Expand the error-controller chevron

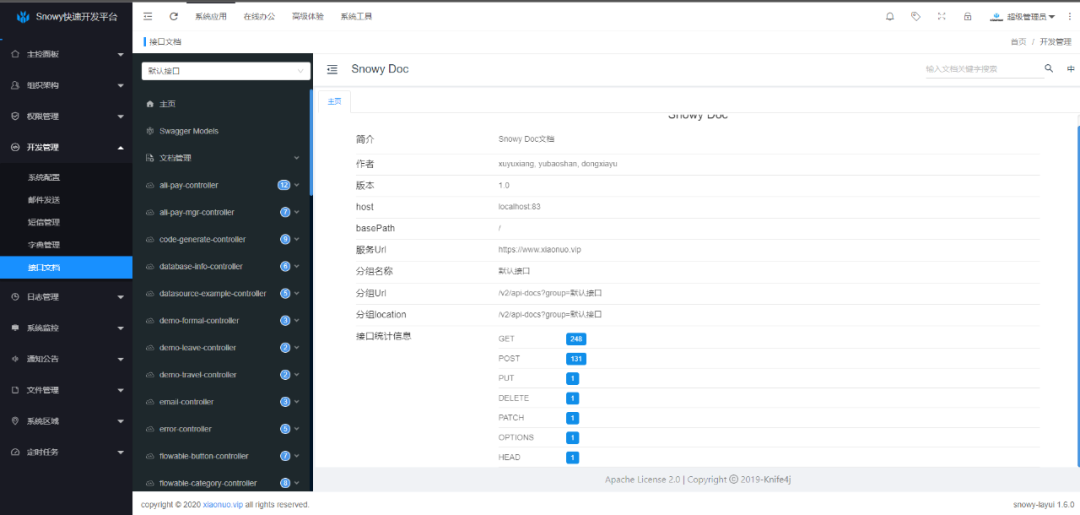click(297, 429)
